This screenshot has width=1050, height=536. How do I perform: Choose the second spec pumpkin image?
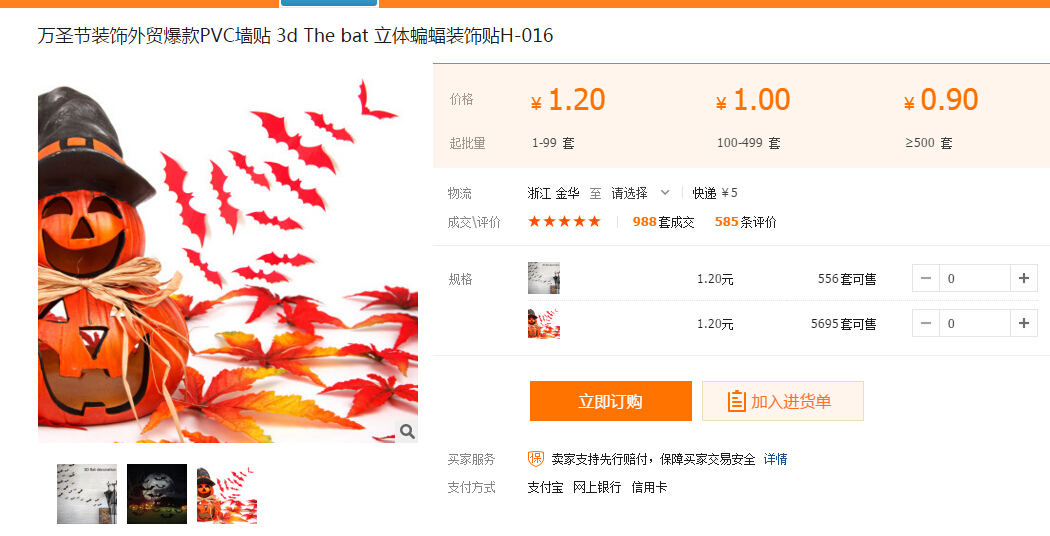pos(544,324)
